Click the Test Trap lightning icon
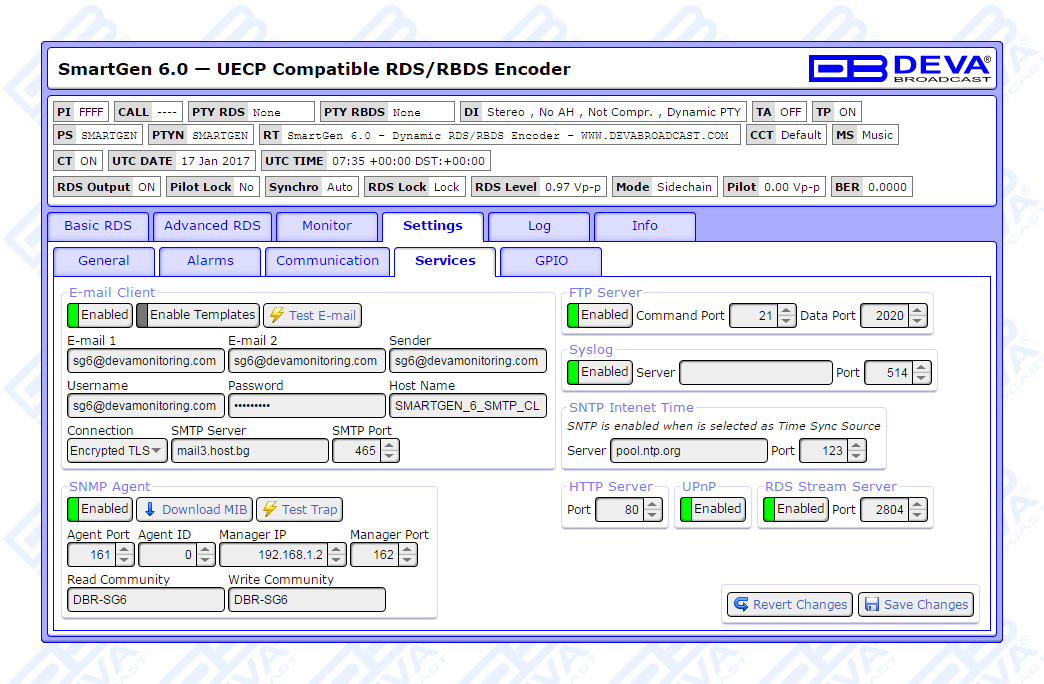 [x=269, y=509]
